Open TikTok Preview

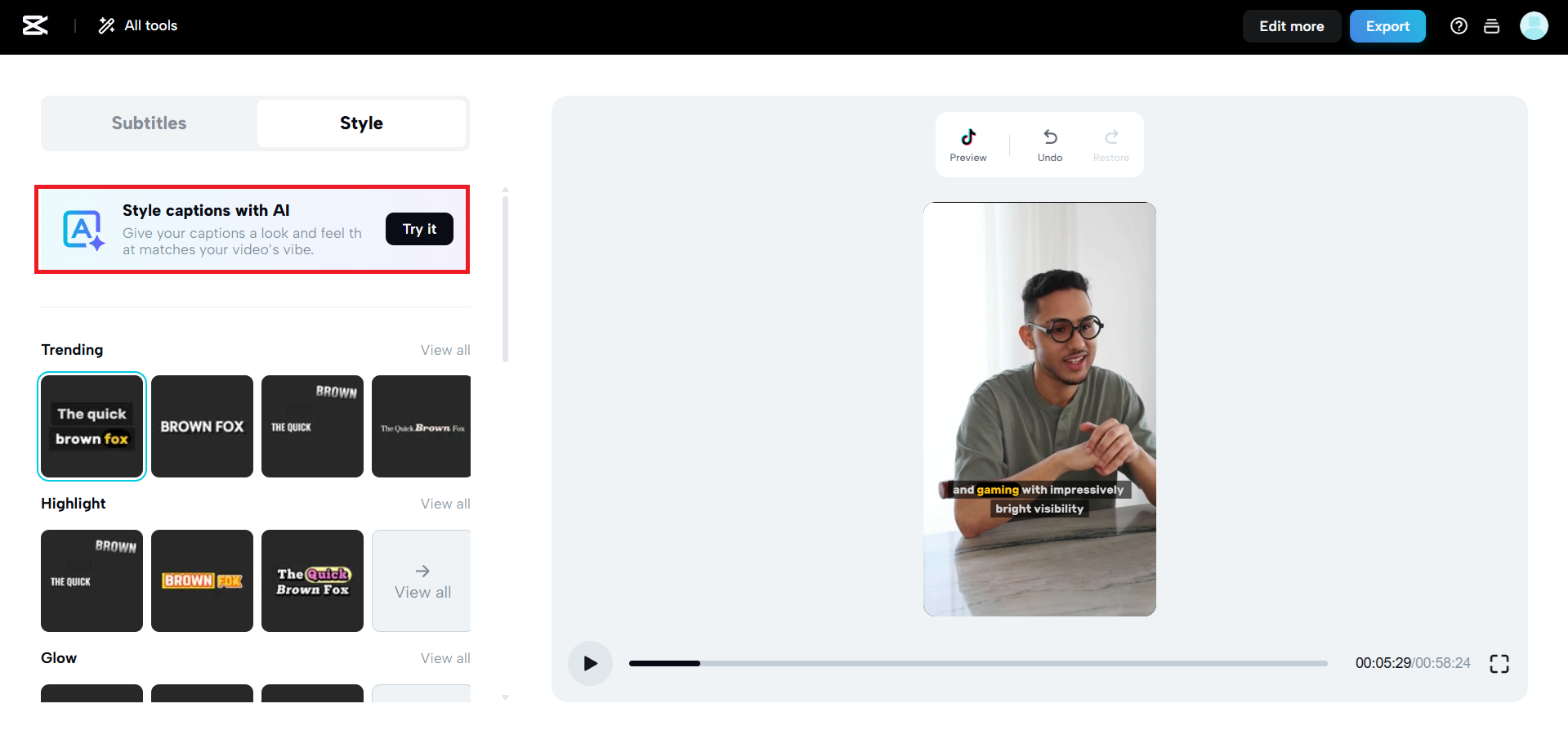tap(968, 145)
